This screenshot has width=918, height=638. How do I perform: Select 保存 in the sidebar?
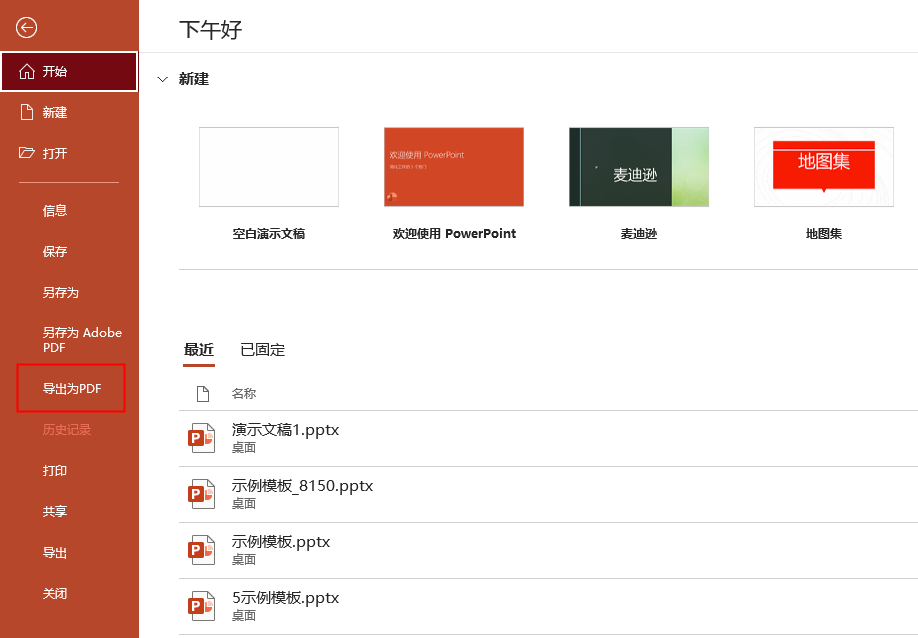54,252
